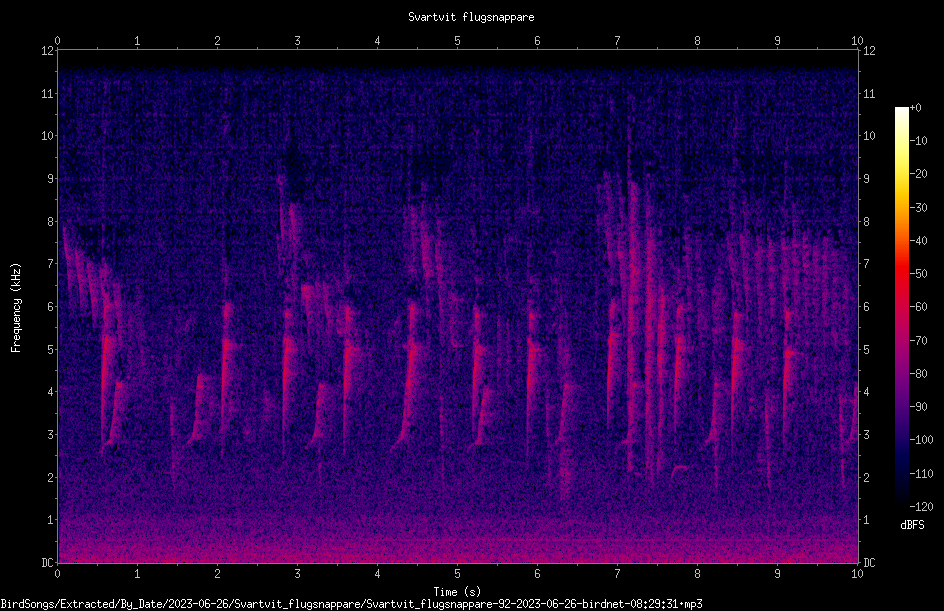Click the "-20" color scale label
Viewport: 944px width, 611px height.
pyautogui.click(x=919, y=174)
